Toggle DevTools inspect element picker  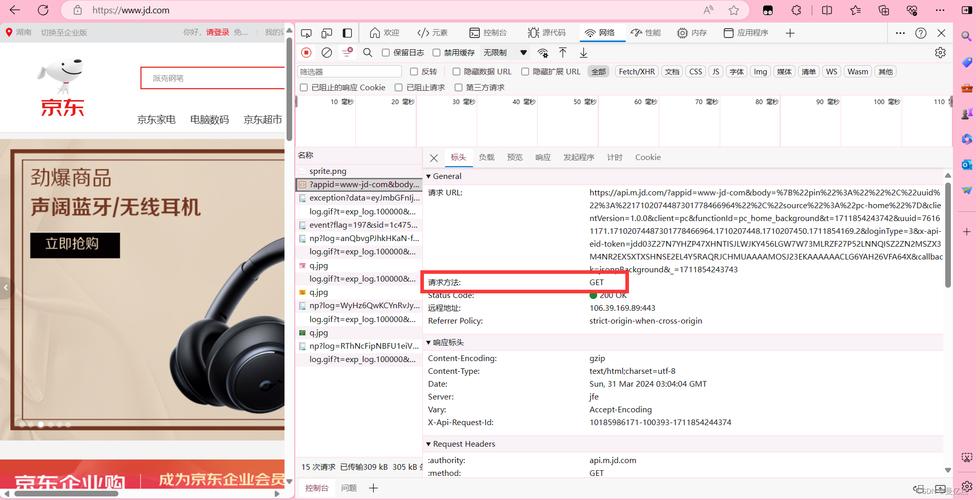306,33
